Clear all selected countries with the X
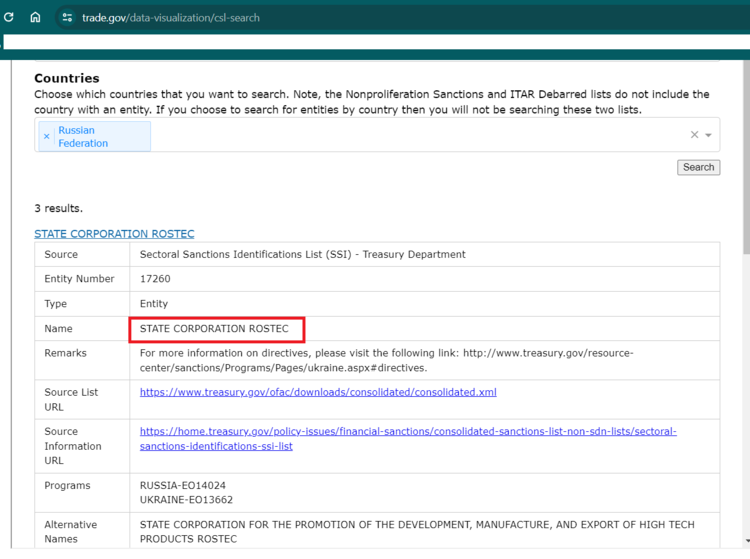Viewport: 750px width, 559px height. pyautogui.click(x=695, y=135)
